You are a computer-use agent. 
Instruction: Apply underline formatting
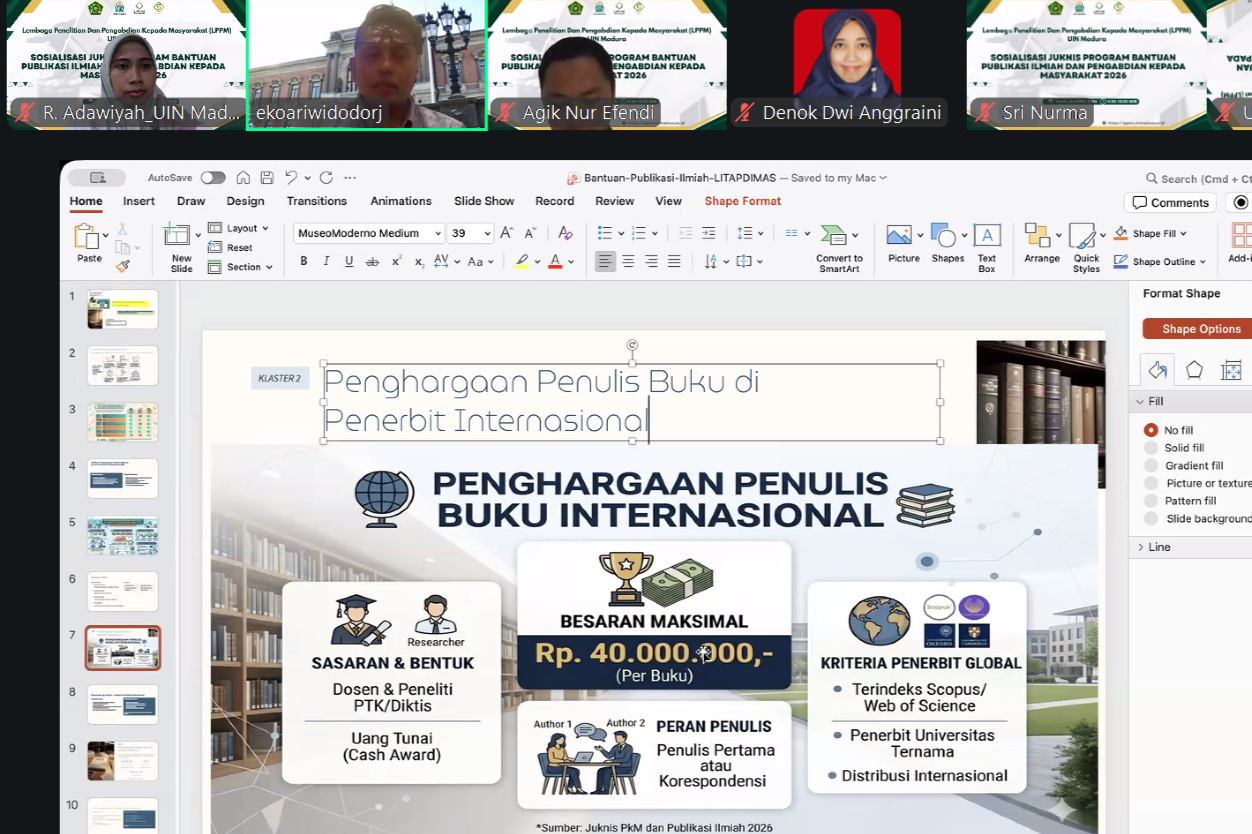349,262
